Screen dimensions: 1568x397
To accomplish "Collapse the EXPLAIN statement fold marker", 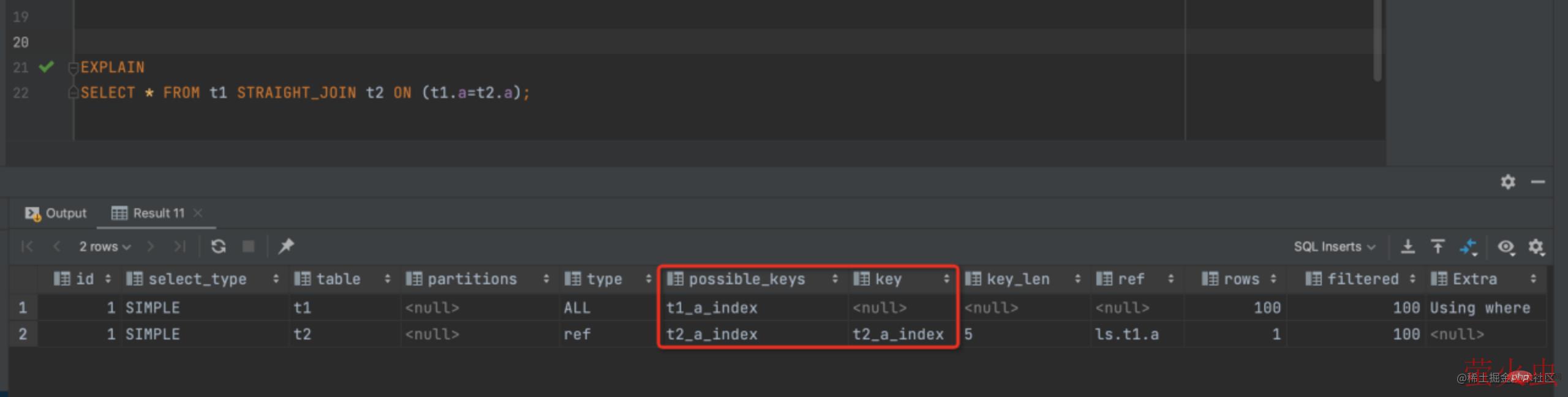I will 73,67.
